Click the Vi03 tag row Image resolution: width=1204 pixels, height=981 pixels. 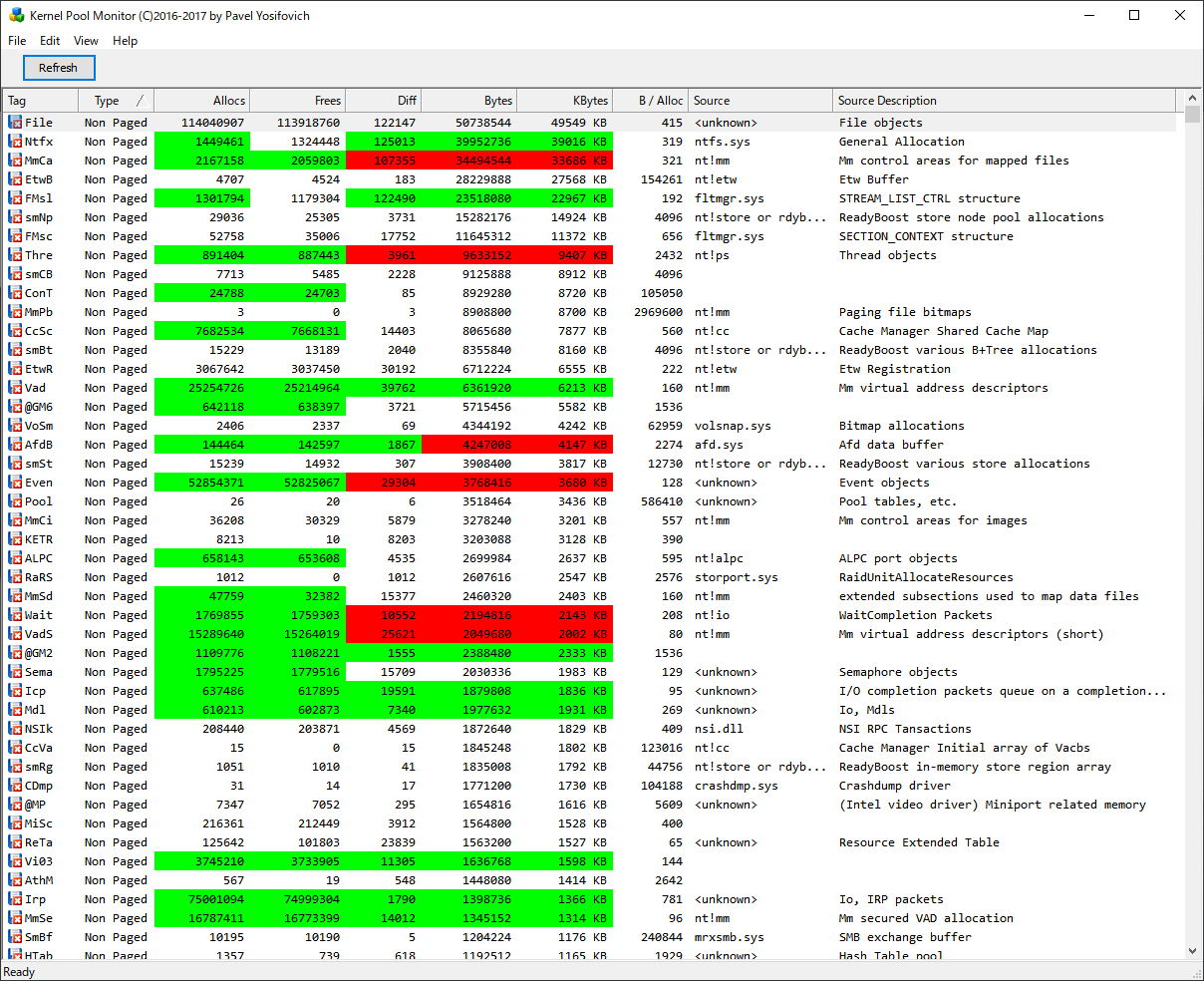click(x=592, y=861)
